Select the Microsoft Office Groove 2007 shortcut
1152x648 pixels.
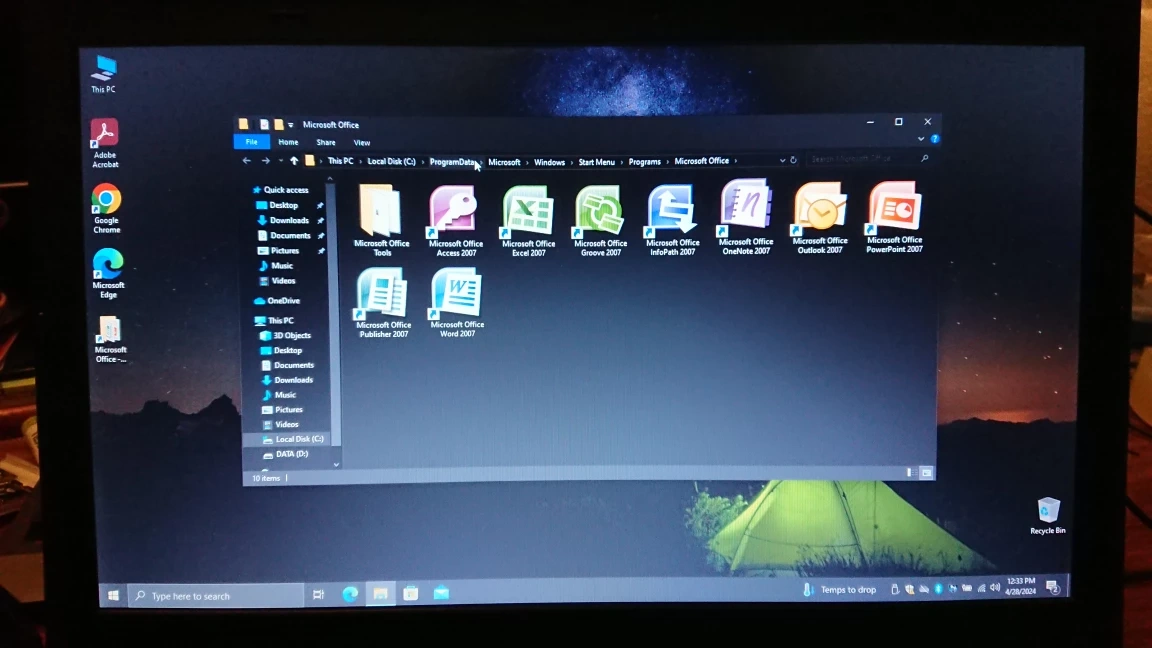tap(600, 220)
